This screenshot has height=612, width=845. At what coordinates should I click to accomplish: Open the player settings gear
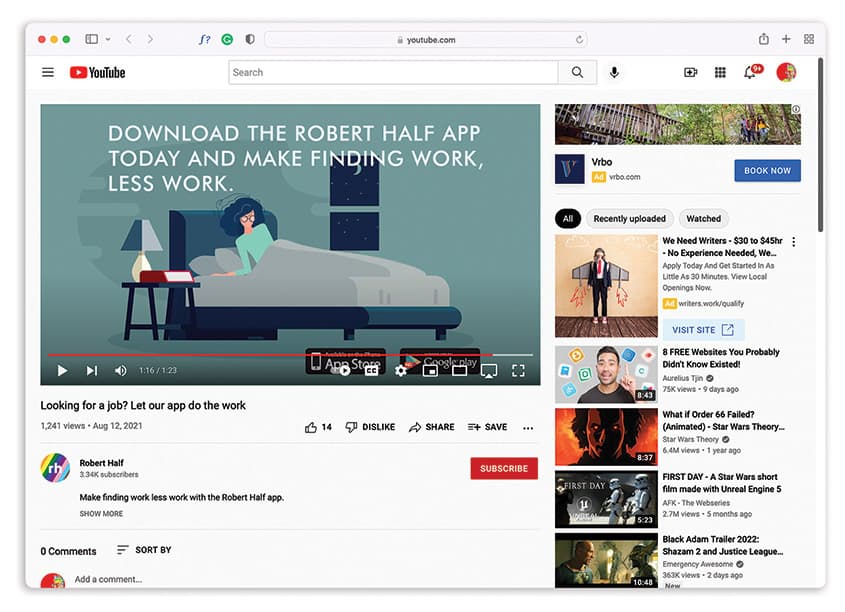[x=400, y=371]
